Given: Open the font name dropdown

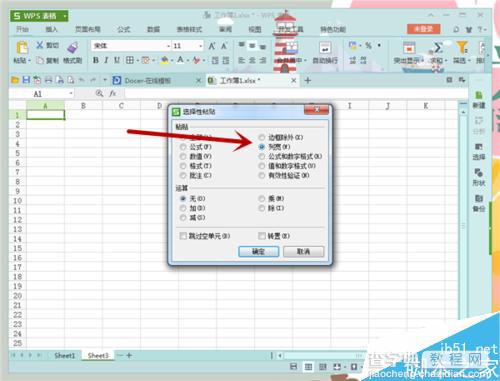Looking at the screenshot, I should 168,46.
